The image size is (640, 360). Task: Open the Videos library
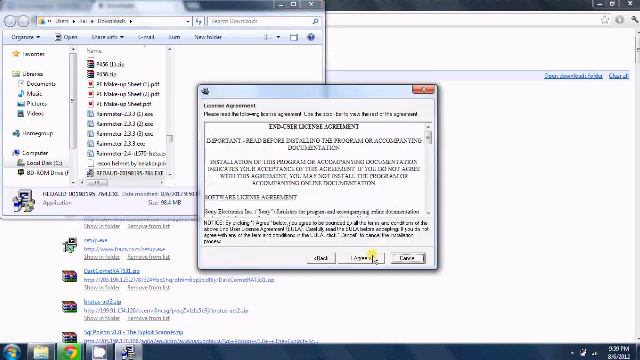pyautogui.click(x=35, y=113)
